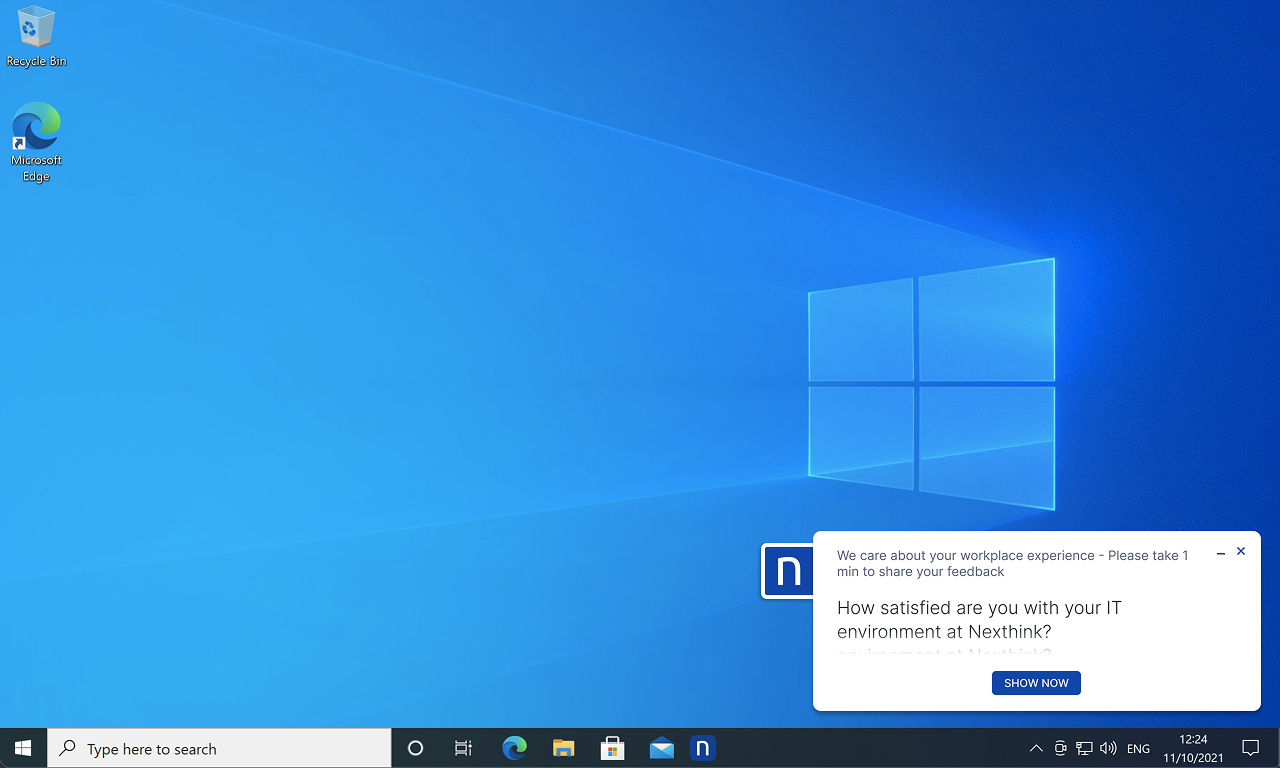The image size is (1280, 768).
Task: Open network settings from tray icon
Action: (x=1084, y=748)
